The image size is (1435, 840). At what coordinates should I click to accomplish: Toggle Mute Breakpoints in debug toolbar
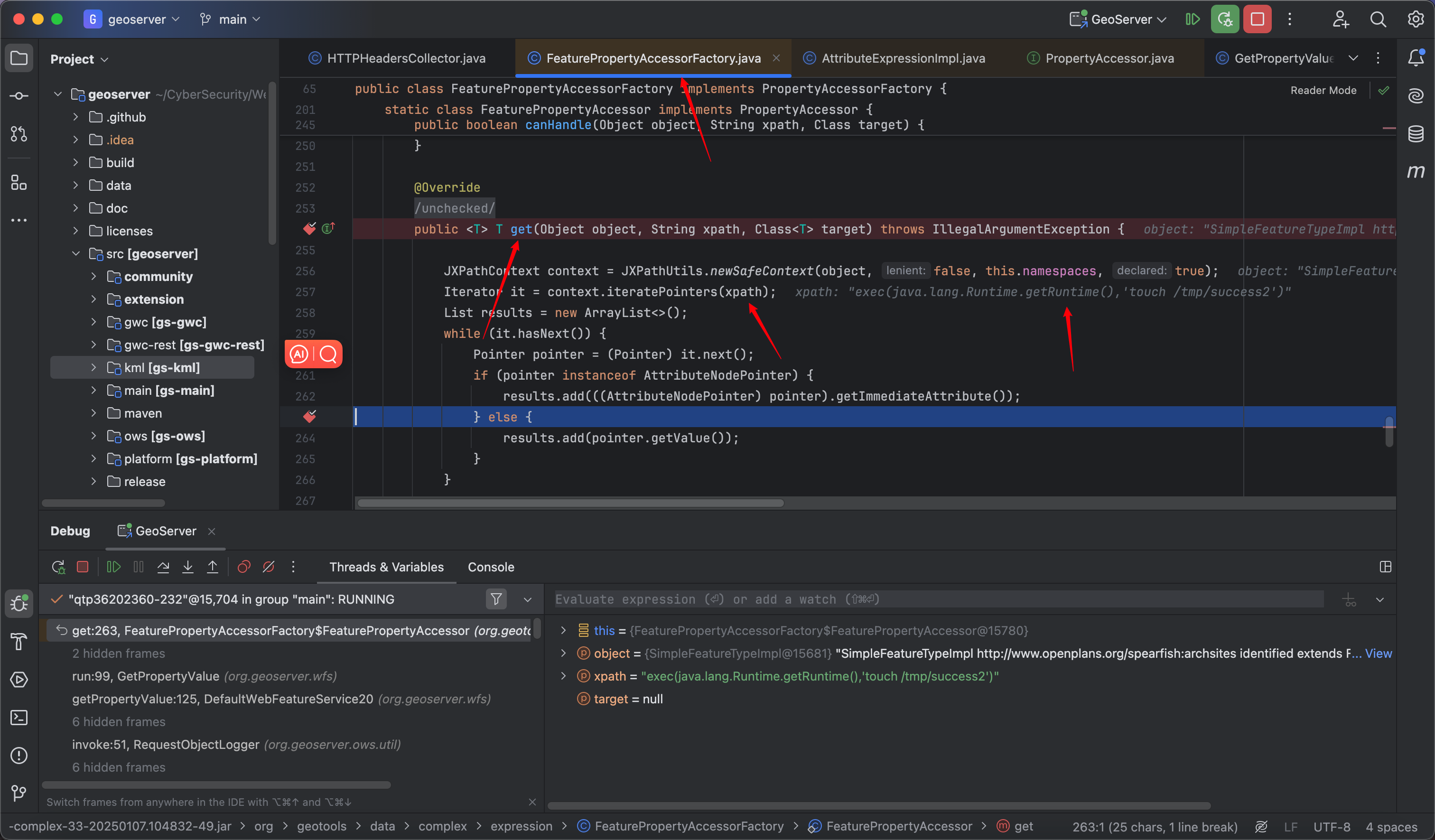click(269, 567)
